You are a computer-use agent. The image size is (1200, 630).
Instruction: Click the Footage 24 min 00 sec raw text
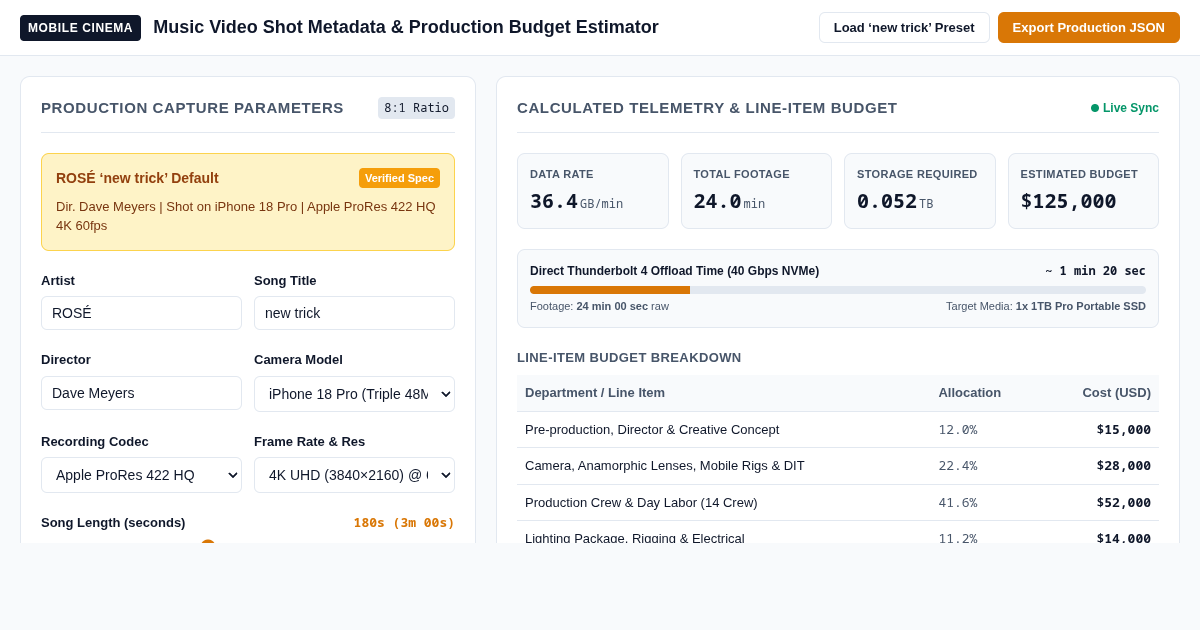tap(599, 306)
